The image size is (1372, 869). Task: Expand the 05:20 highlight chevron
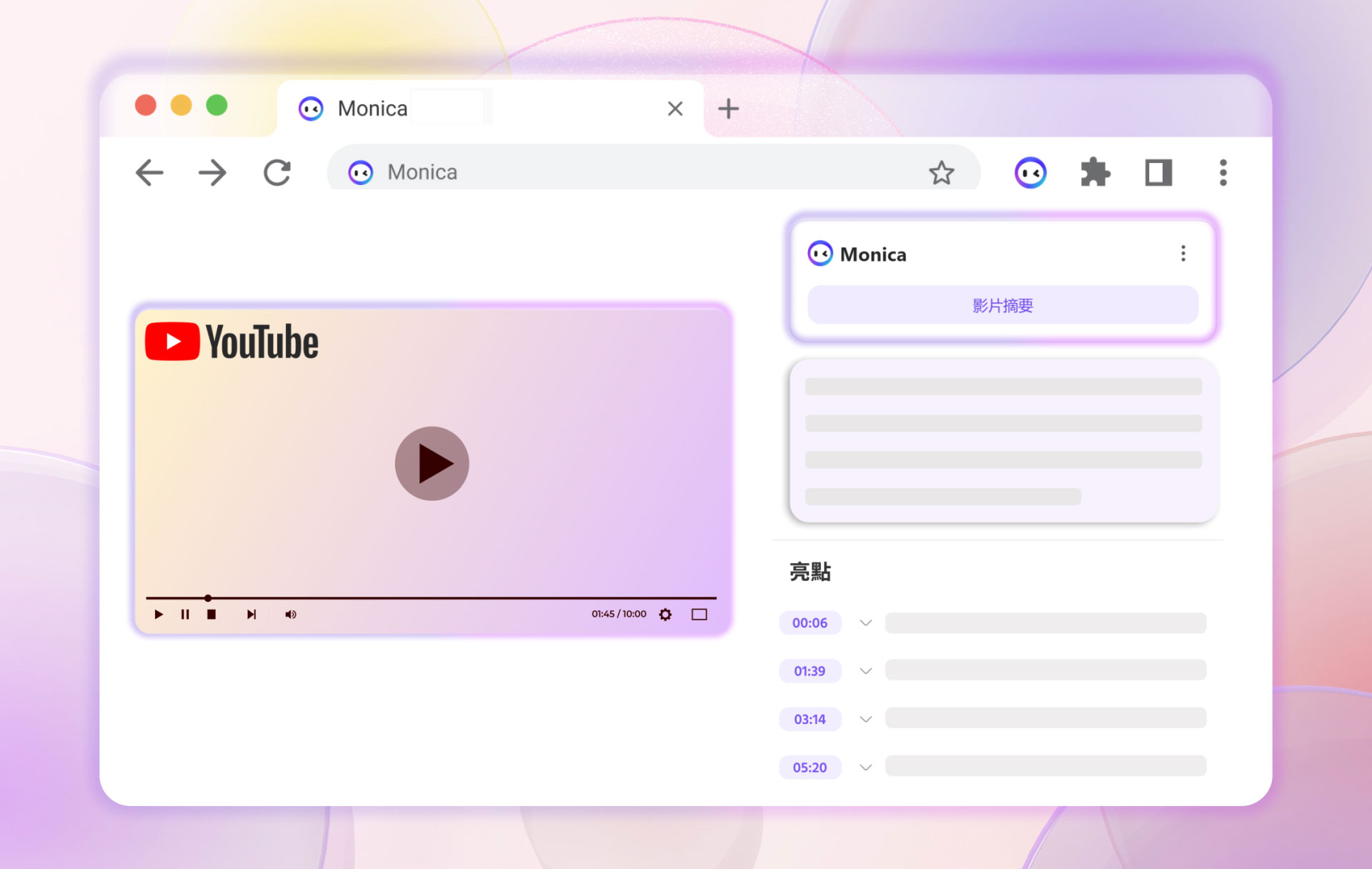point(865,768)
